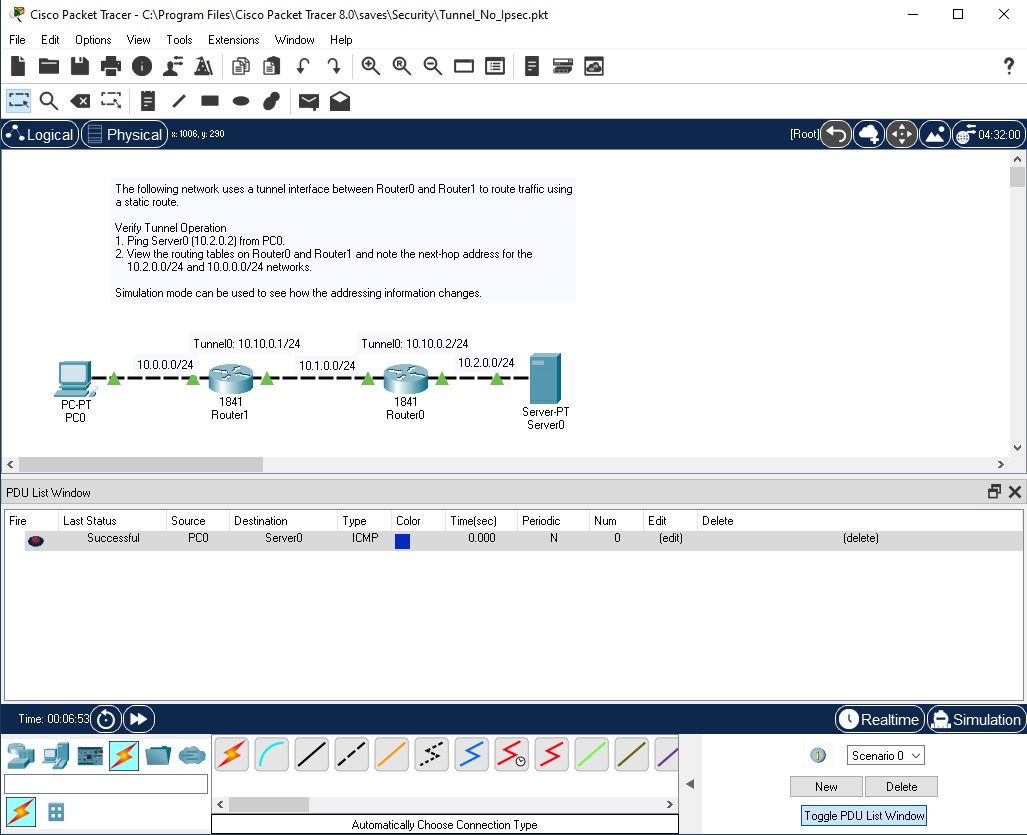Click the Power Cycle Devices button
The image size is (1027, 835).
[x=105, y=719]
